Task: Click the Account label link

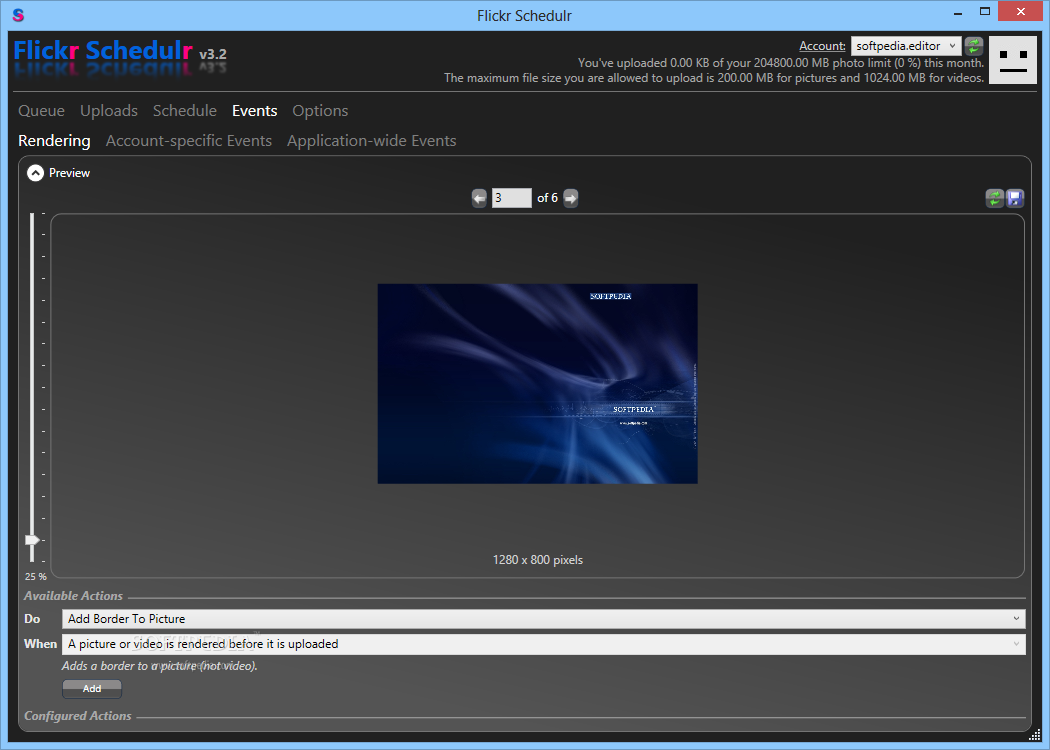Action: click(x=822, y=46)
